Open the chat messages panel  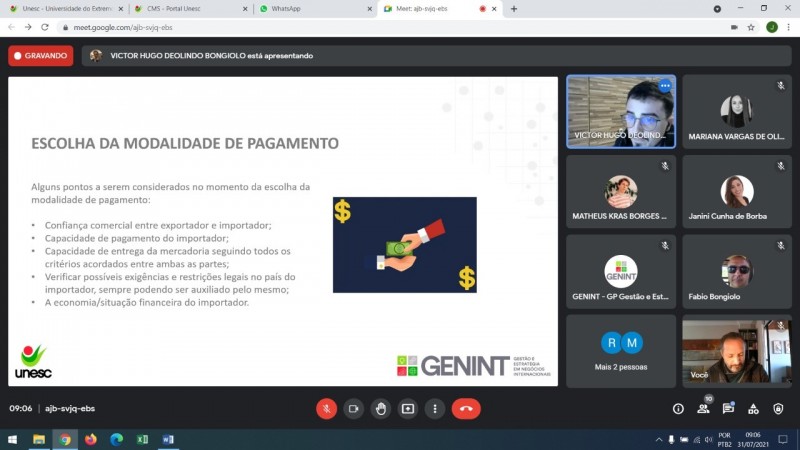coord(728,408)
